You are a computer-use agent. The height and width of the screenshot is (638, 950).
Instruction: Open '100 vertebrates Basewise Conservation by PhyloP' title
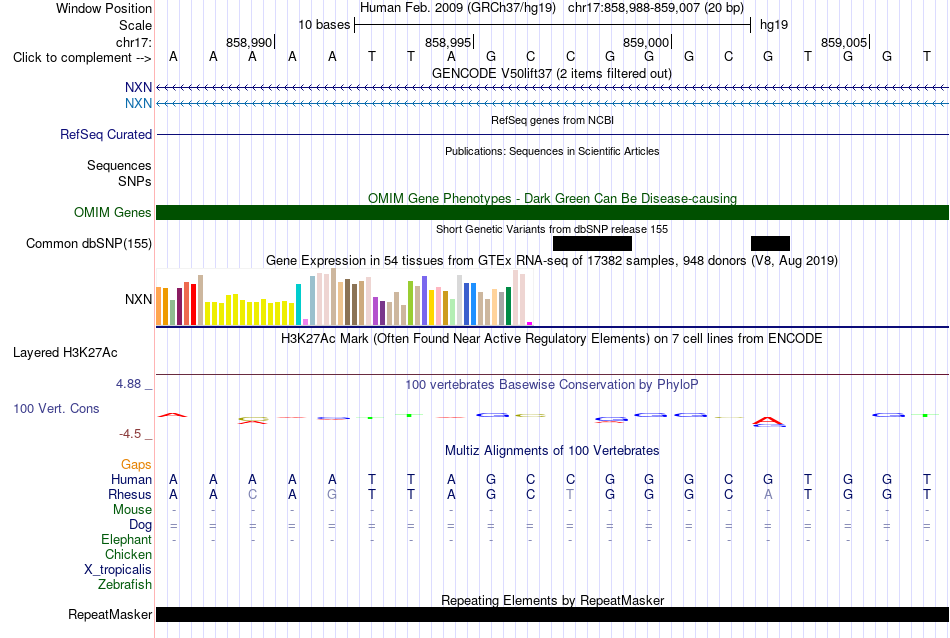(552, 385)
